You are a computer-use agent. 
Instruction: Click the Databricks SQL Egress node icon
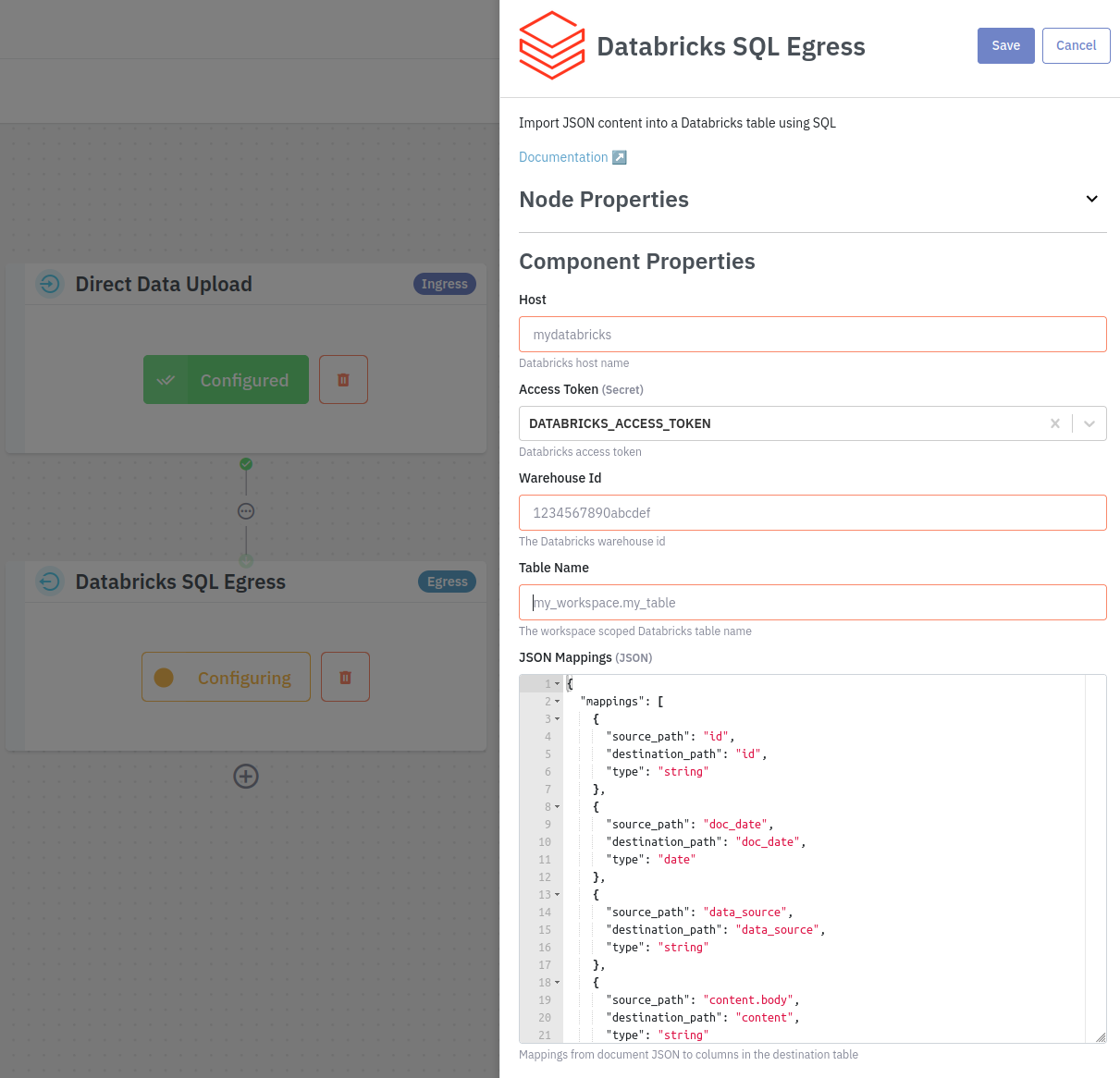click(x=50, y=582)
